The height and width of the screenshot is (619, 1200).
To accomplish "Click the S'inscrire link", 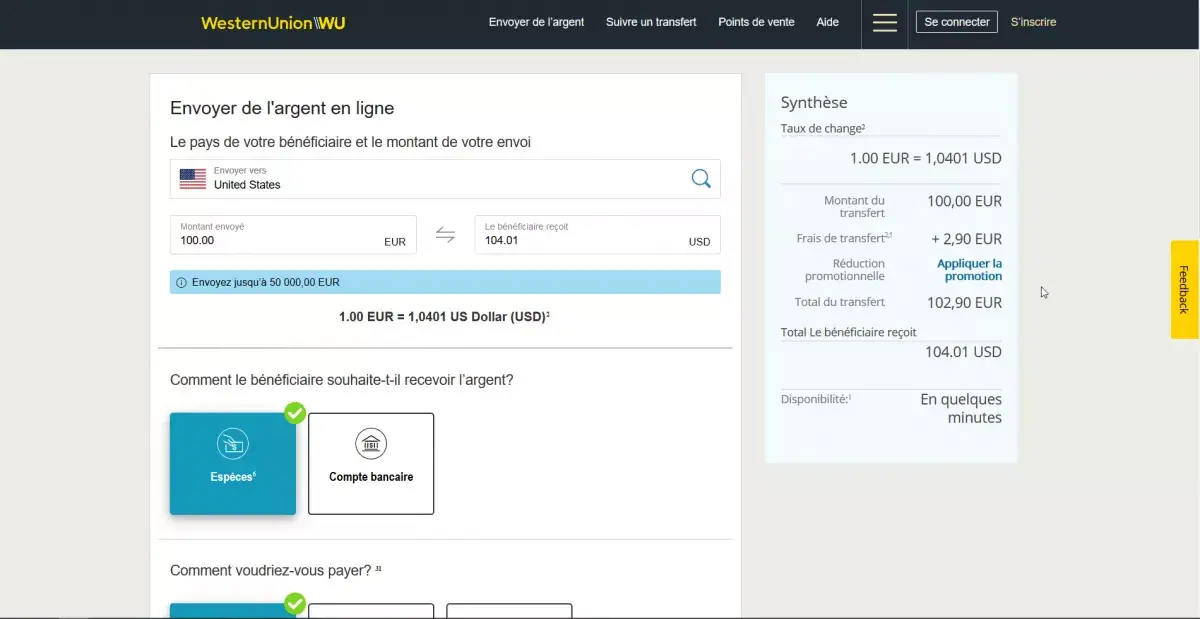I will [1033, 22].
